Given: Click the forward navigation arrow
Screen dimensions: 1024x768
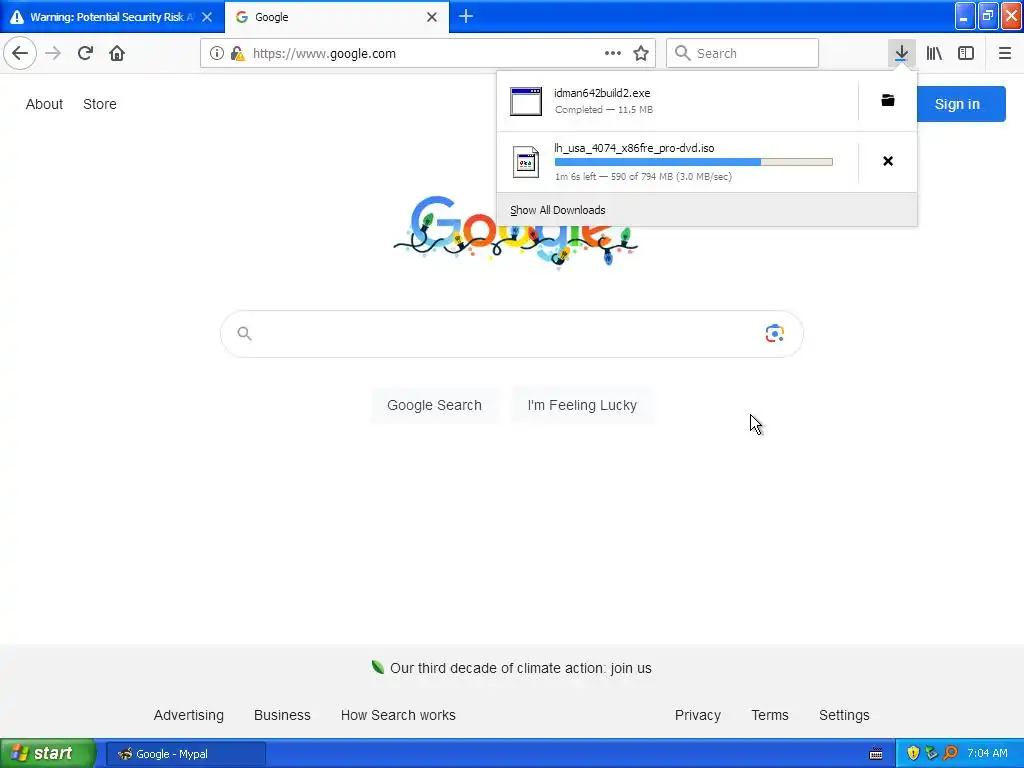Looking at the screenshot, I should (53, 53).
